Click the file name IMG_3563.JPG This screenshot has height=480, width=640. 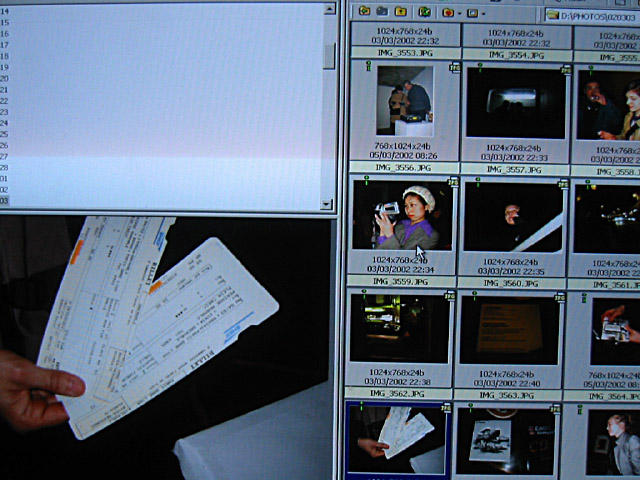(507, 395)
